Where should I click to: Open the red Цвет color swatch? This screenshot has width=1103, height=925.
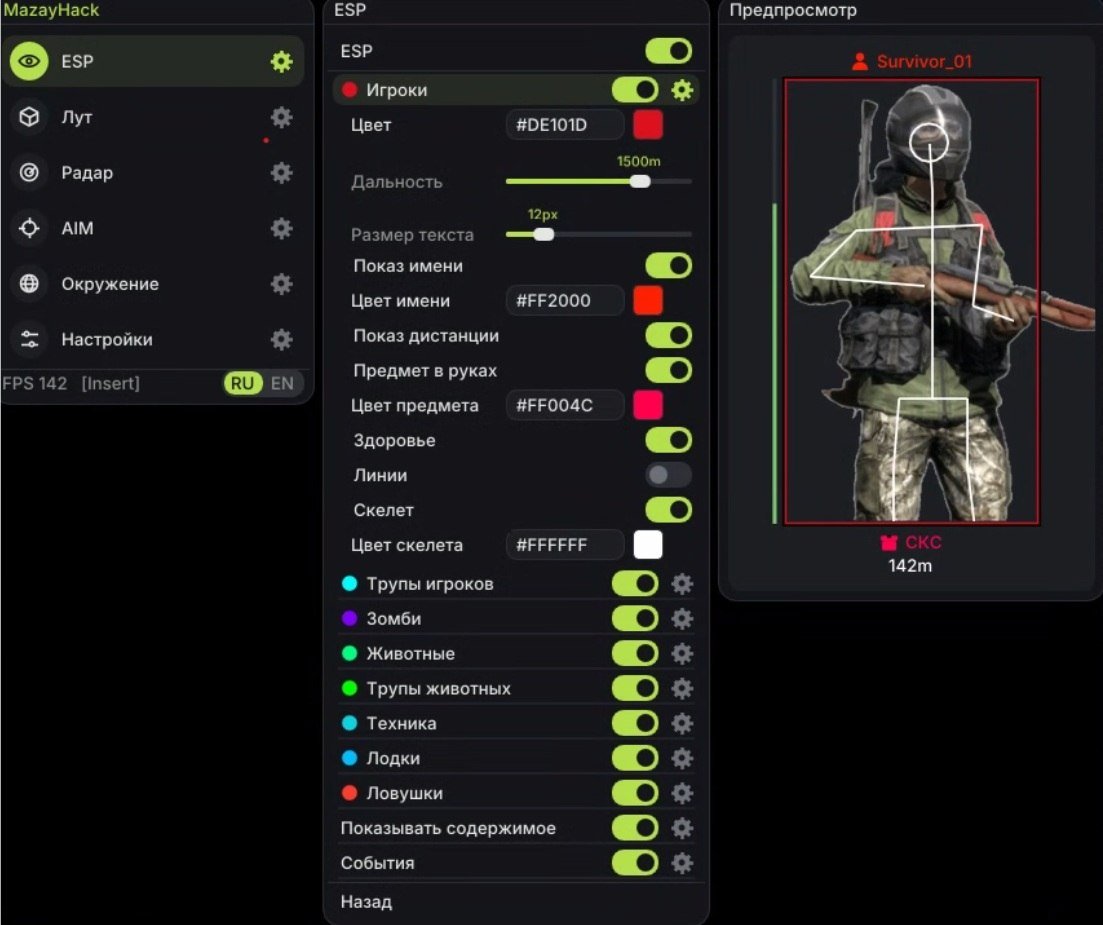[648, 125]
